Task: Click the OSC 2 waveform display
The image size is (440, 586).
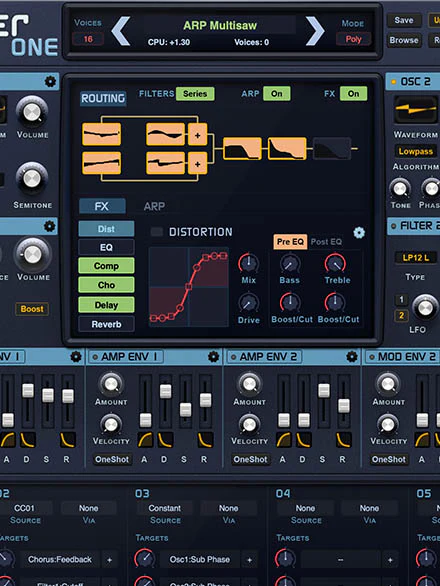Action: [416, 110]
